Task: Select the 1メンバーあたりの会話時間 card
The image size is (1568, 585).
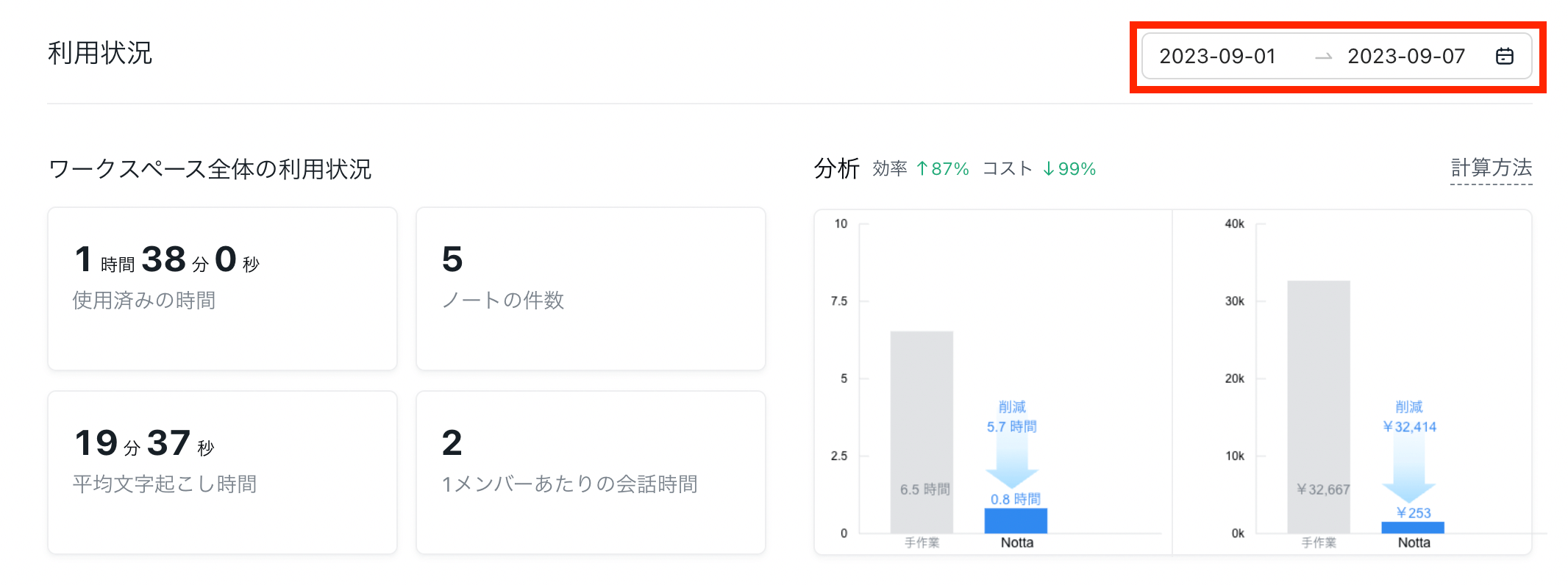Action: pyautogui.click(x=591, y=473)
